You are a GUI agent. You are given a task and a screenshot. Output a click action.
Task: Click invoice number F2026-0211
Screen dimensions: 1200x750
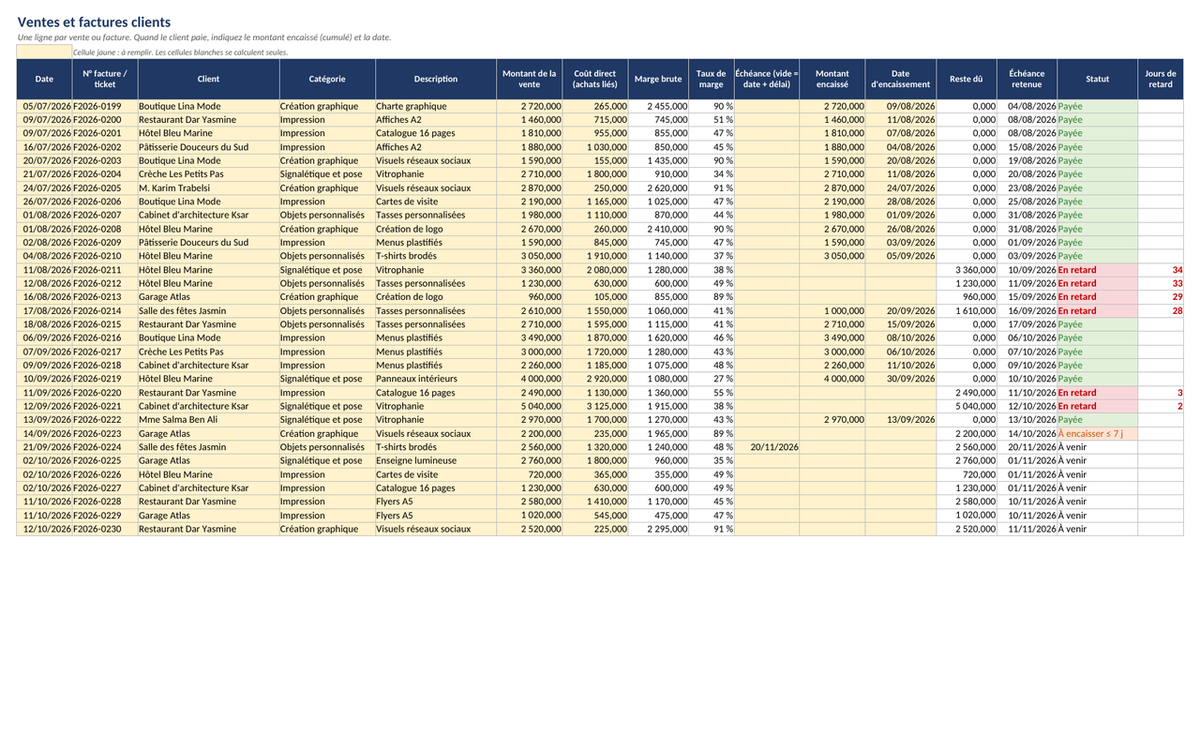[104, 270]
